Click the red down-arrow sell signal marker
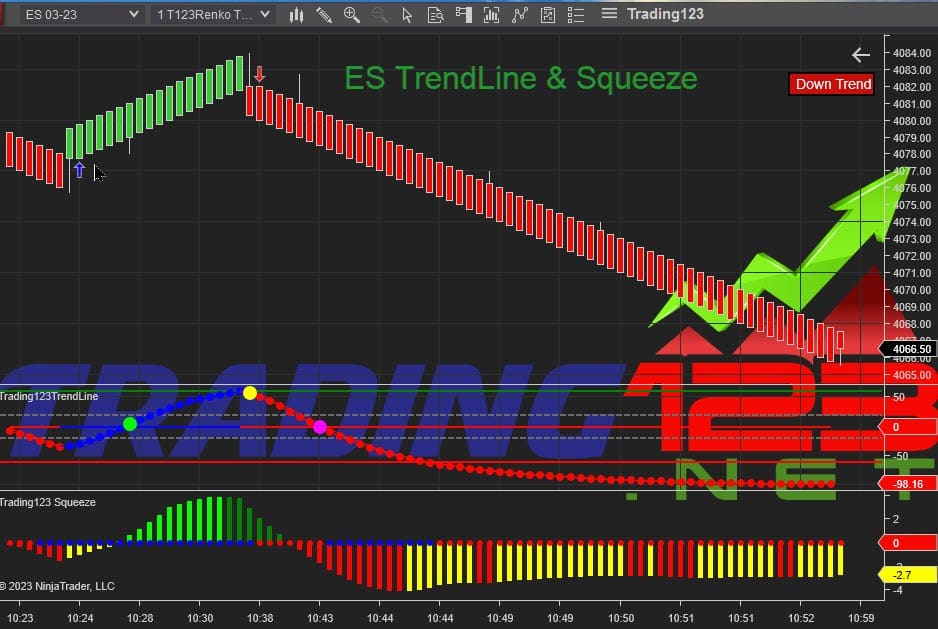The image size is (938, 629). pyautogui.click(x=259, y=74)
